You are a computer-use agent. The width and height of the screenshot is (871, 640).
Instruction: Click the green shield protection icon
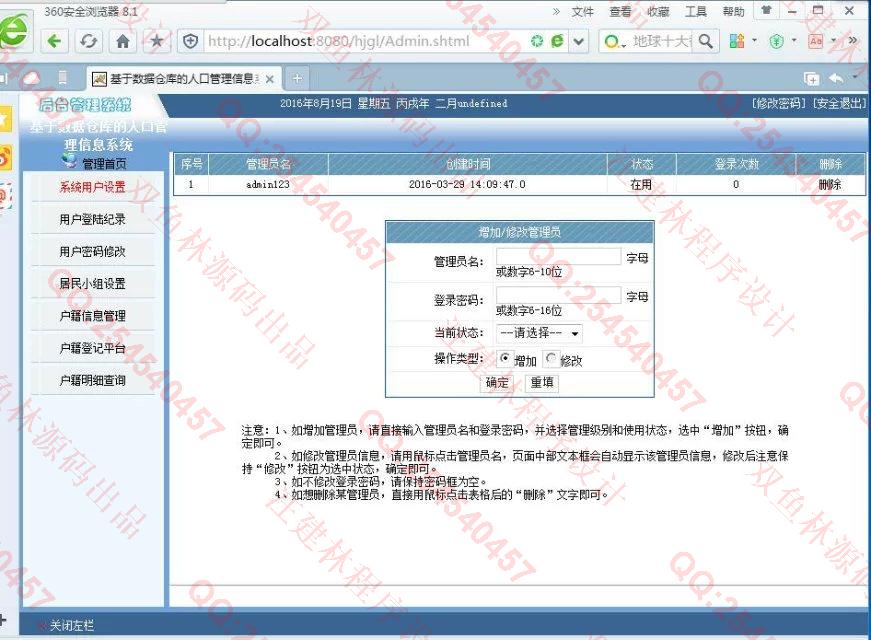click(x=776, y=41)
